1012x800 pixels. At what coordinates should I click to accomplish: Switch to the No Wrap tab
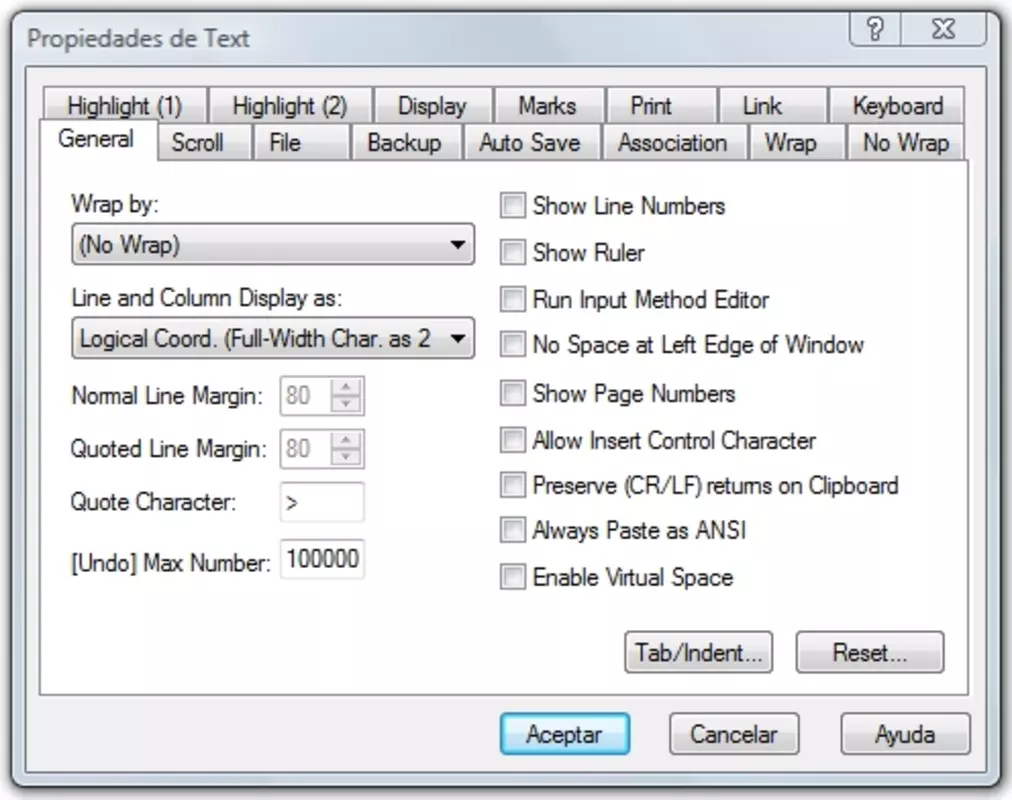click(x=906, y=143)
